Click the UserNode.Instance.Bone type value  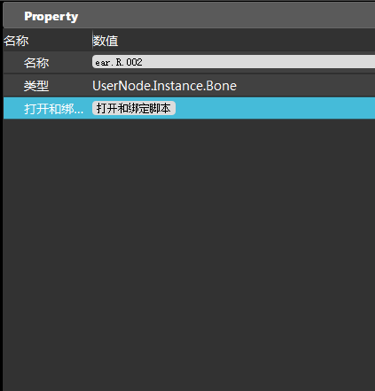click(164, 86)
